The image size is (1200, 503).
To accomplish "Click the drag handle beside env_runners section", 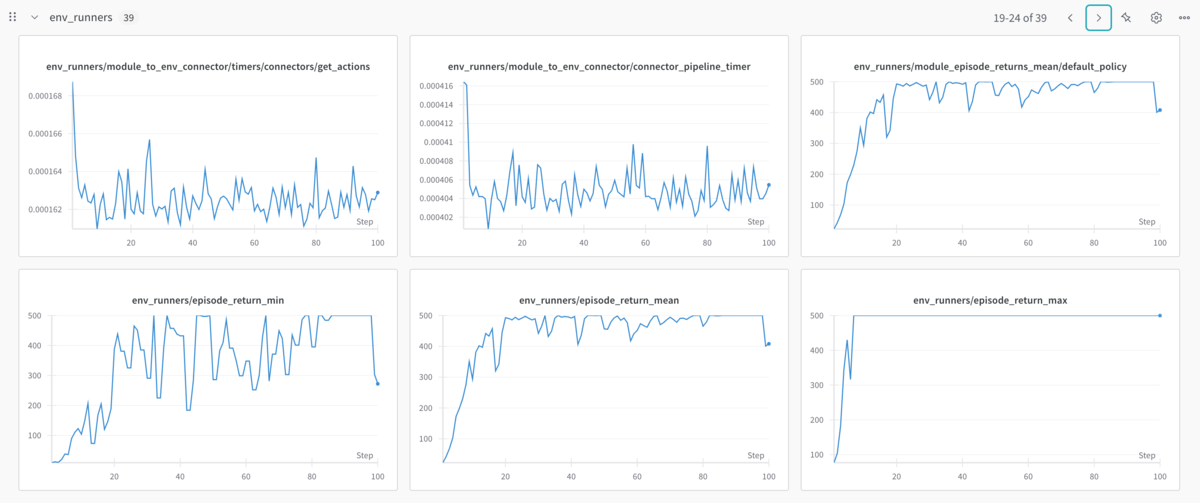I will tap(13, 18).
